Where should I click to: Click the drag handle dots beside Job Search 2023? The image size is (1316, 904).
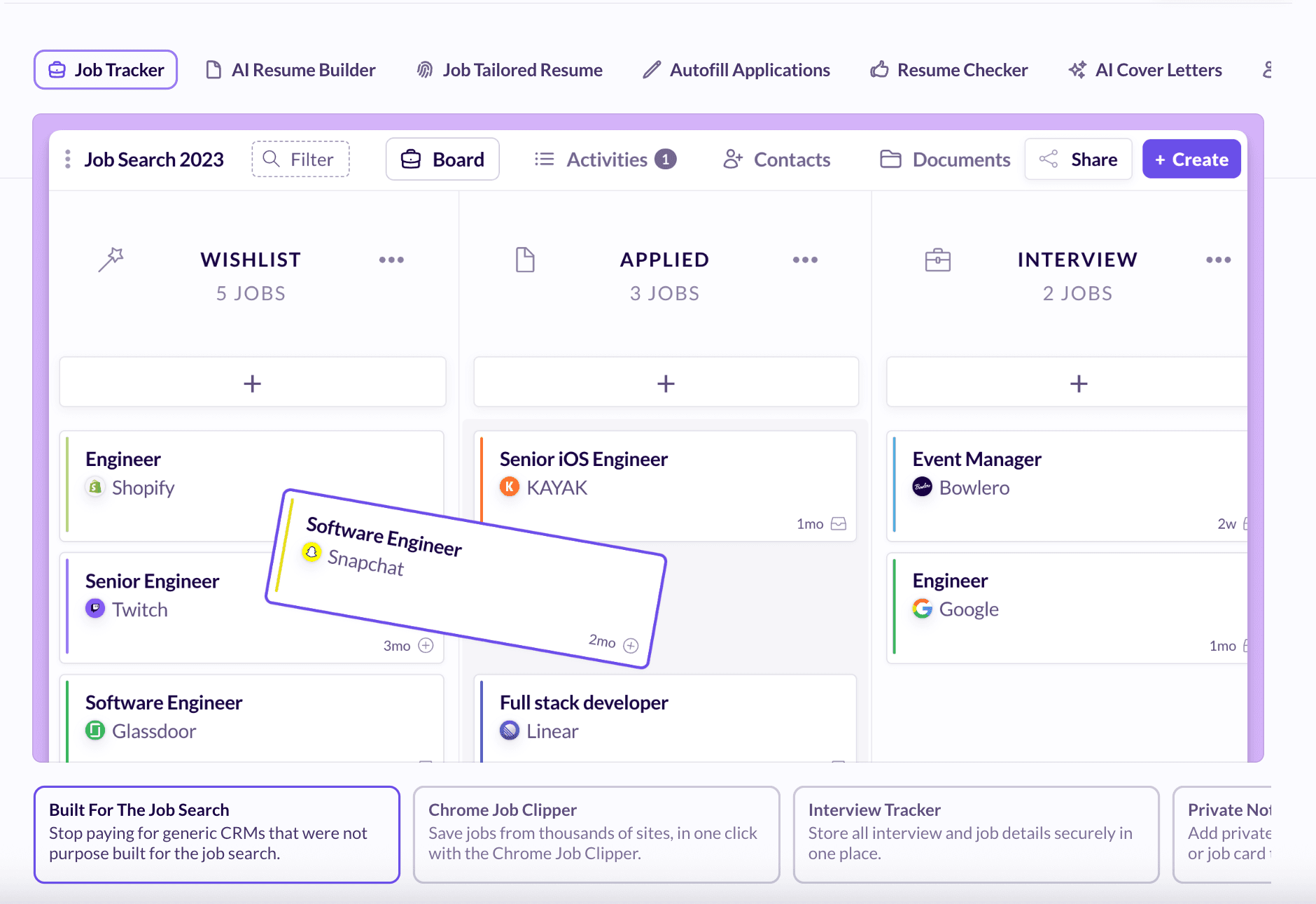68,160
